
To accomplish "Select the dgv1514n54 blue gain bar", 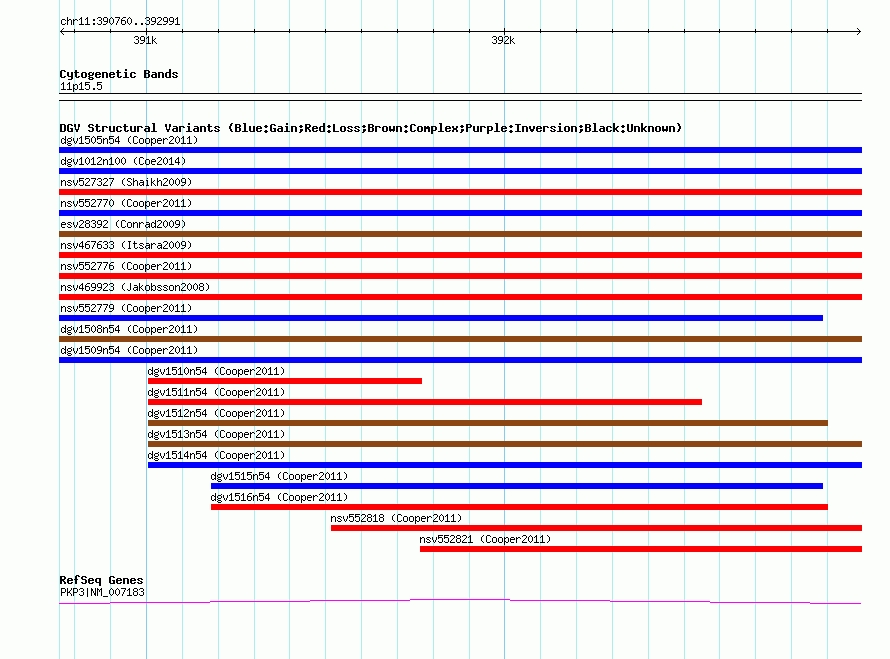I will [x=505, y=465].
